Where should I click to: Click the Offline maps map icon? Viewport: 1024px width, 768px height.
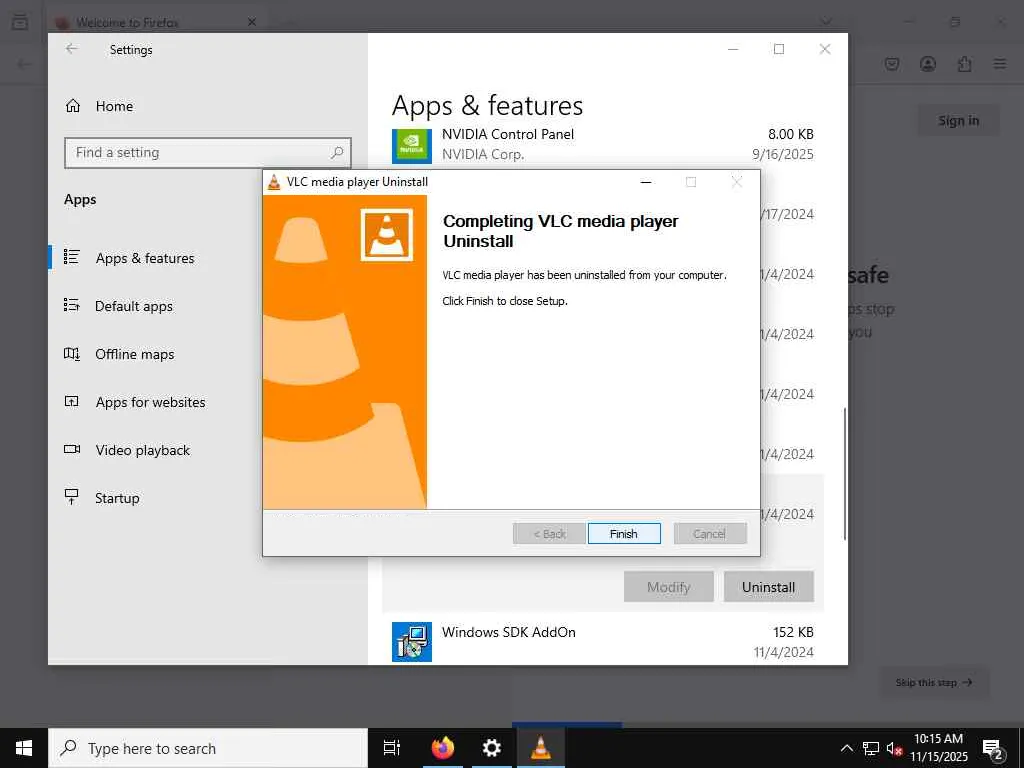72,353
